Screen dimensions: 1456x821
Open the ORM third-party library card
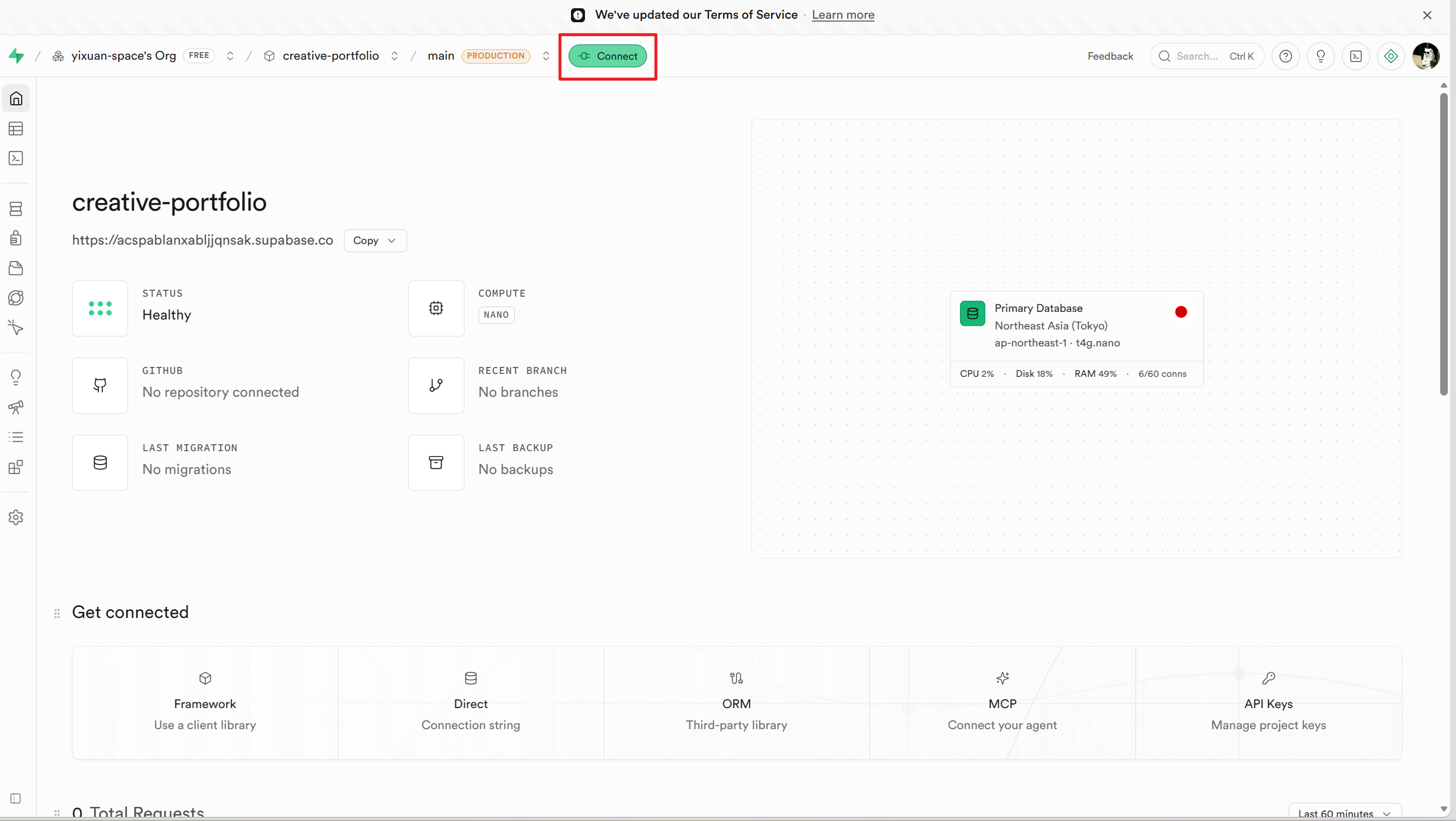coord(736,702)
